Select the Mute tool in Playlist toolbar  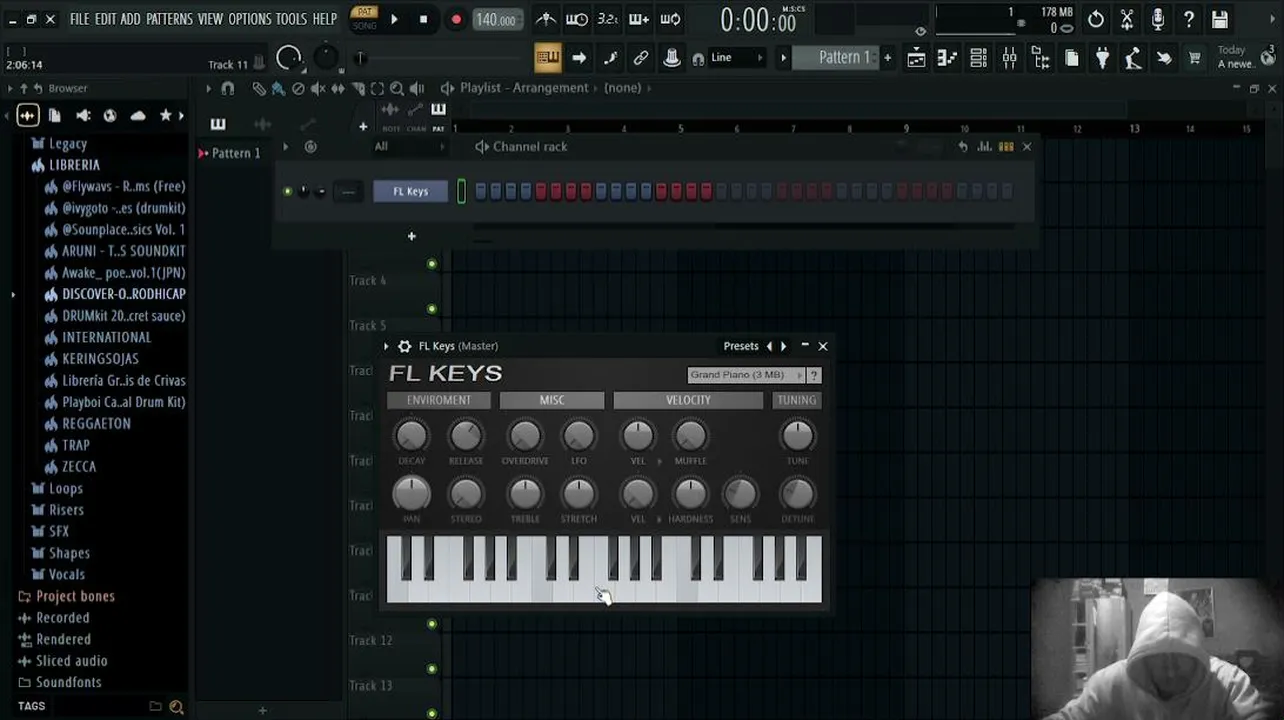[318, 88]
